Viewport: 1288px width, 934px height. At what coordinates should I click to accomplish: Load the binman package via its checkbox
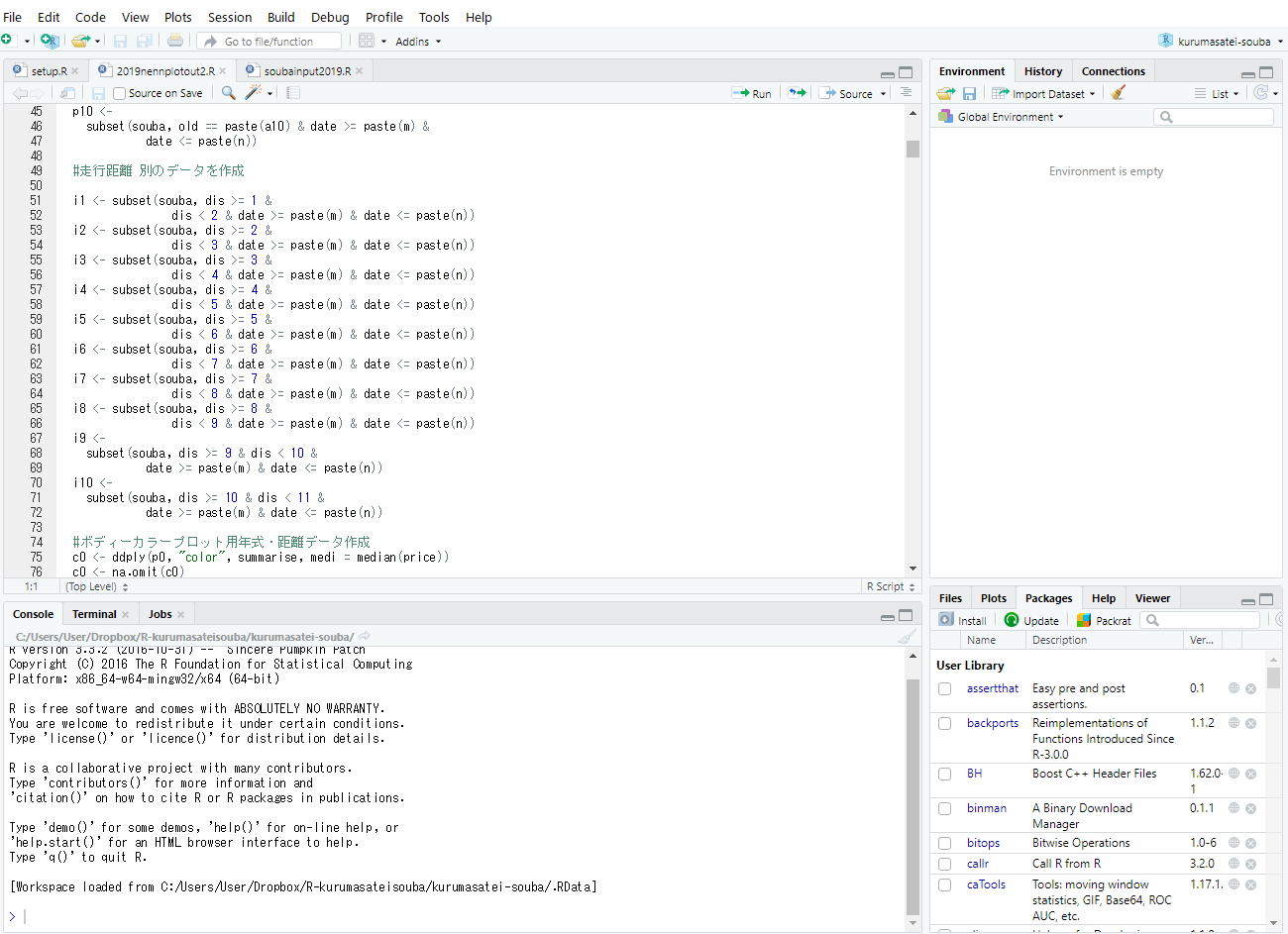coord(945,808)
